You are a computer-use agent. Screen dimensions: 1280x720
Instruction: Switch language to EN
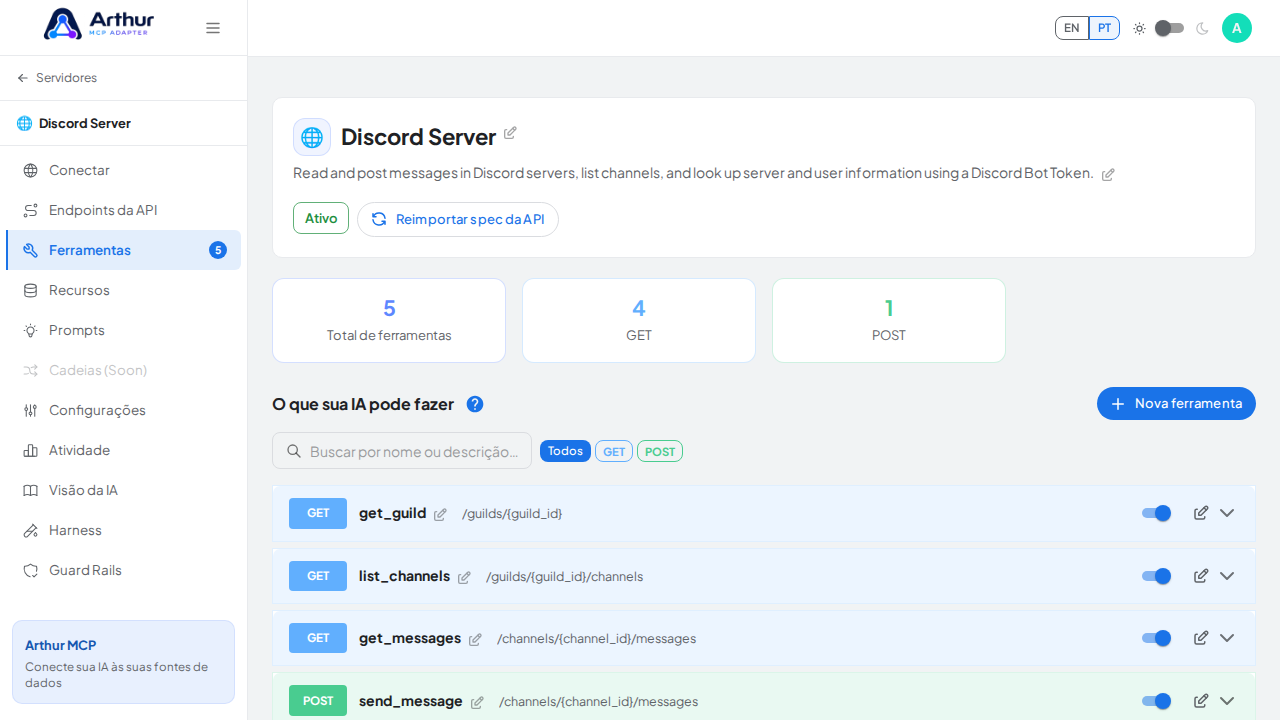[x=1072, y=28]
